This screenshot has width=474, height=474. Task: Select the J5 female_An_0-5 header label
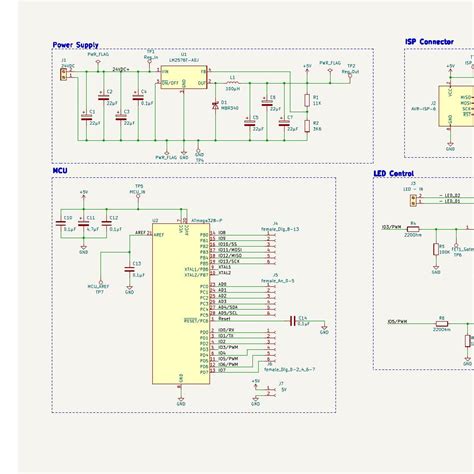pos(278,281)
